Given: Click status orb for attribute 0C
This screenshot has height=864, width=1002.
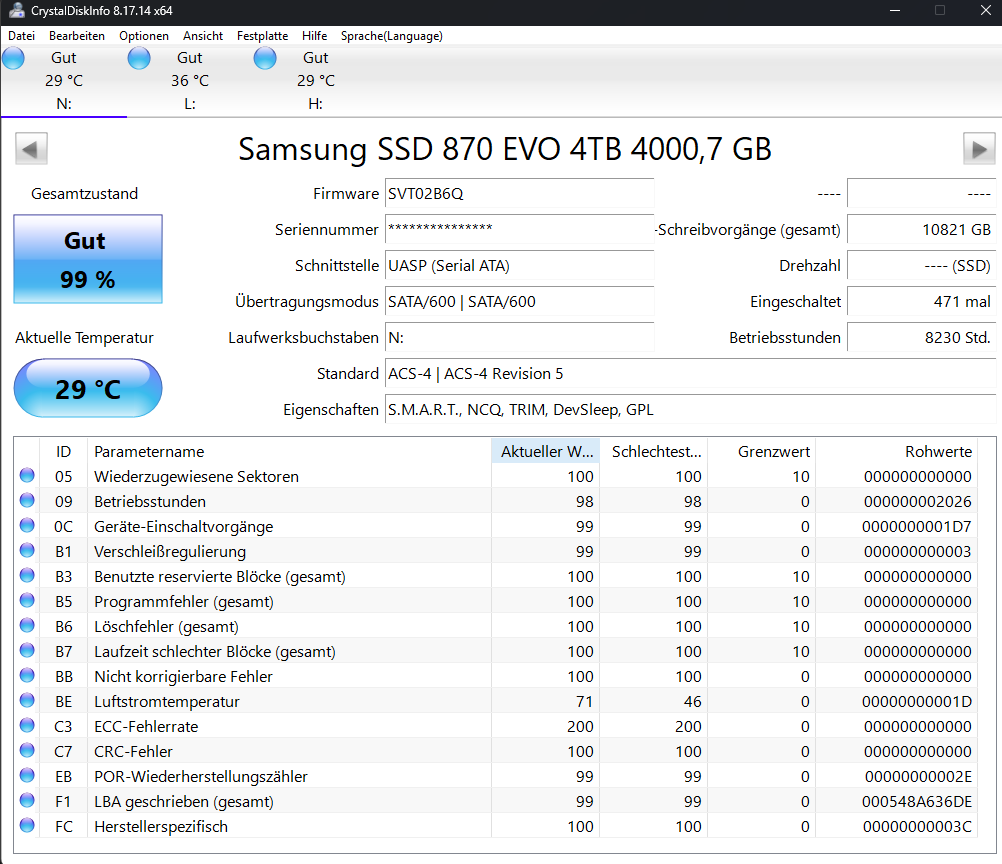Looking at the screenshot, I should (27, 525).
